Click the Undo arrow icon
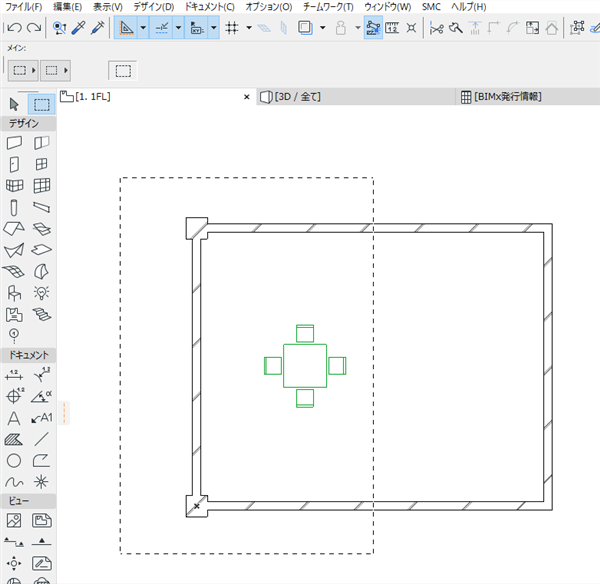This screenshot has width=600, height=584. point(15,28)
